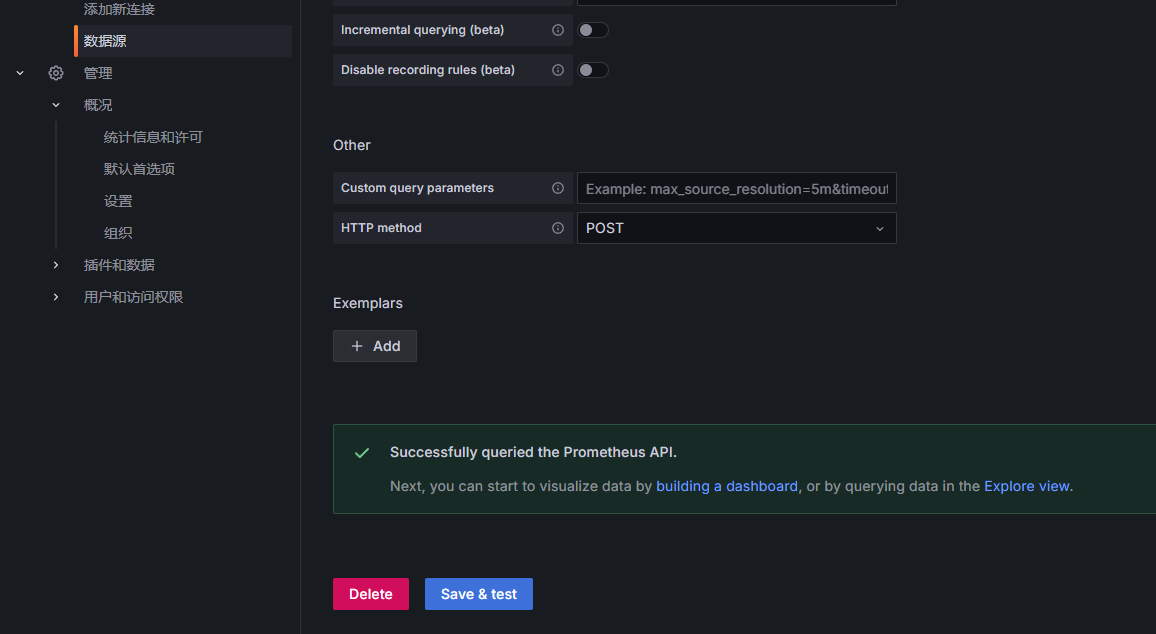Toggle the Incremental querying (beta) switch
Screen dimensions: 1156x634
(x=593, y=30)
